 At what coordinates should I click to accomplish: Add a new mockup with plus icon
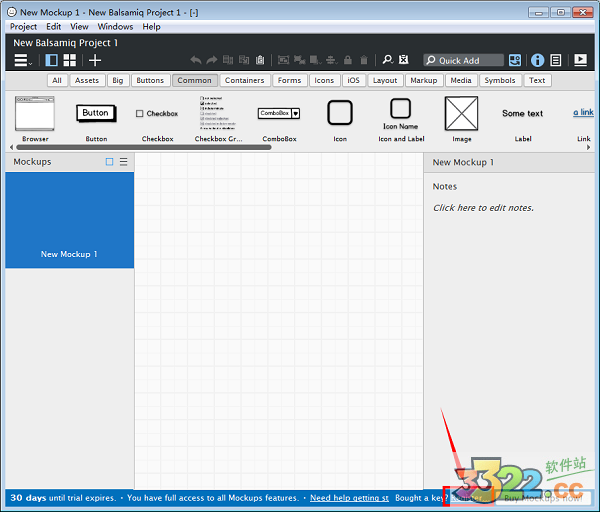pyautogui.click(x=95, y=60)
